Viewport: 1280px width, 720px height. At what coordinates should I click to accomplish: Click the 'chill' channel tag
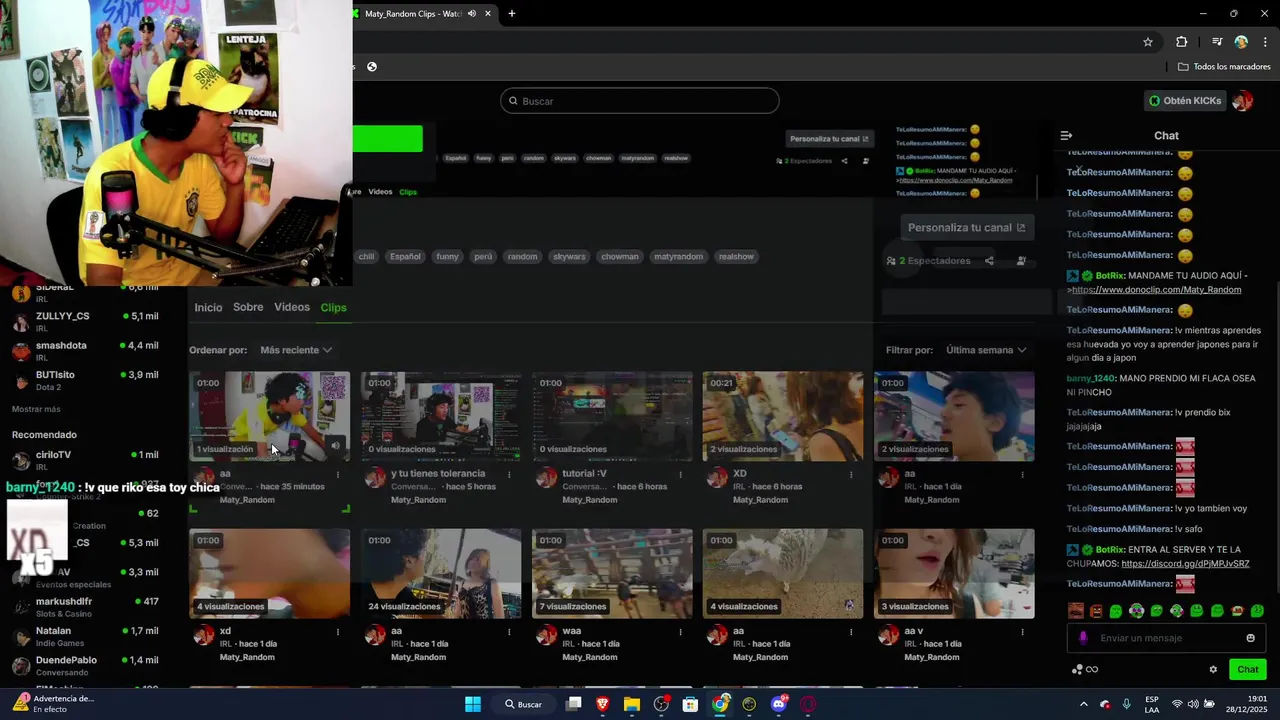pos(366,257)
